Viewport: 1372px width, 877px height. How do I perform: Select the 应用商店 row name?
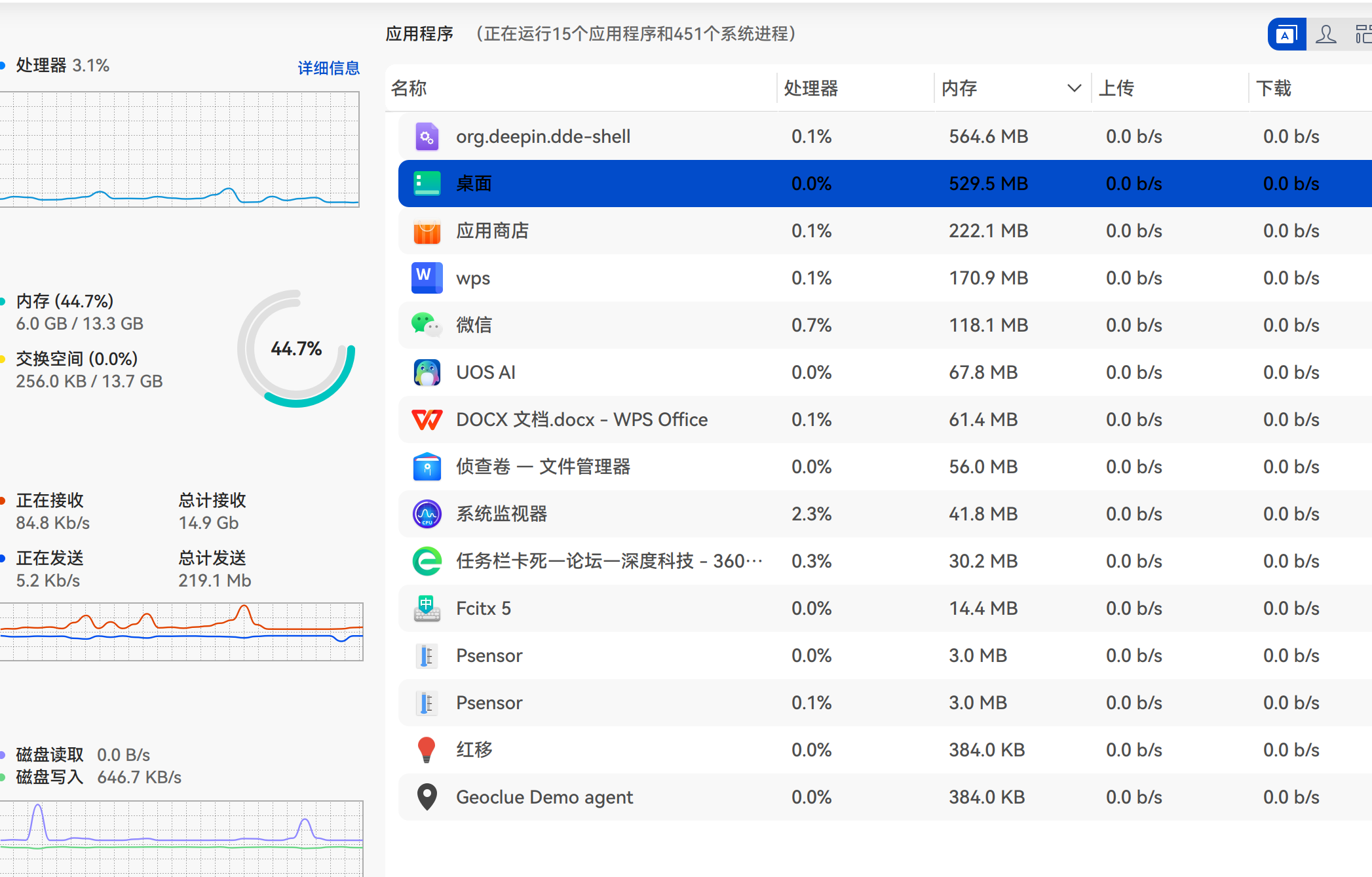493,231
